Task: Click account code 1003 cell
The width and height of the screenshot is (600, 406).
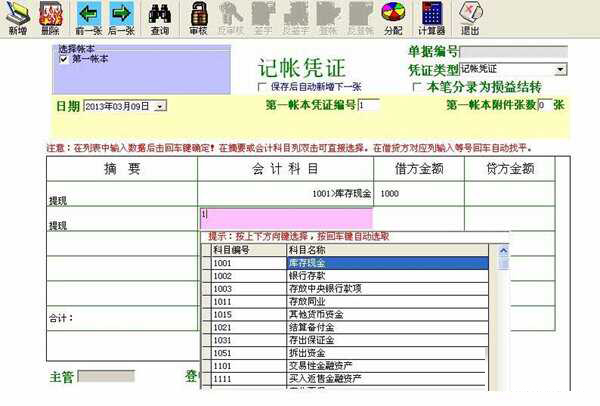Action: point(249,289)
